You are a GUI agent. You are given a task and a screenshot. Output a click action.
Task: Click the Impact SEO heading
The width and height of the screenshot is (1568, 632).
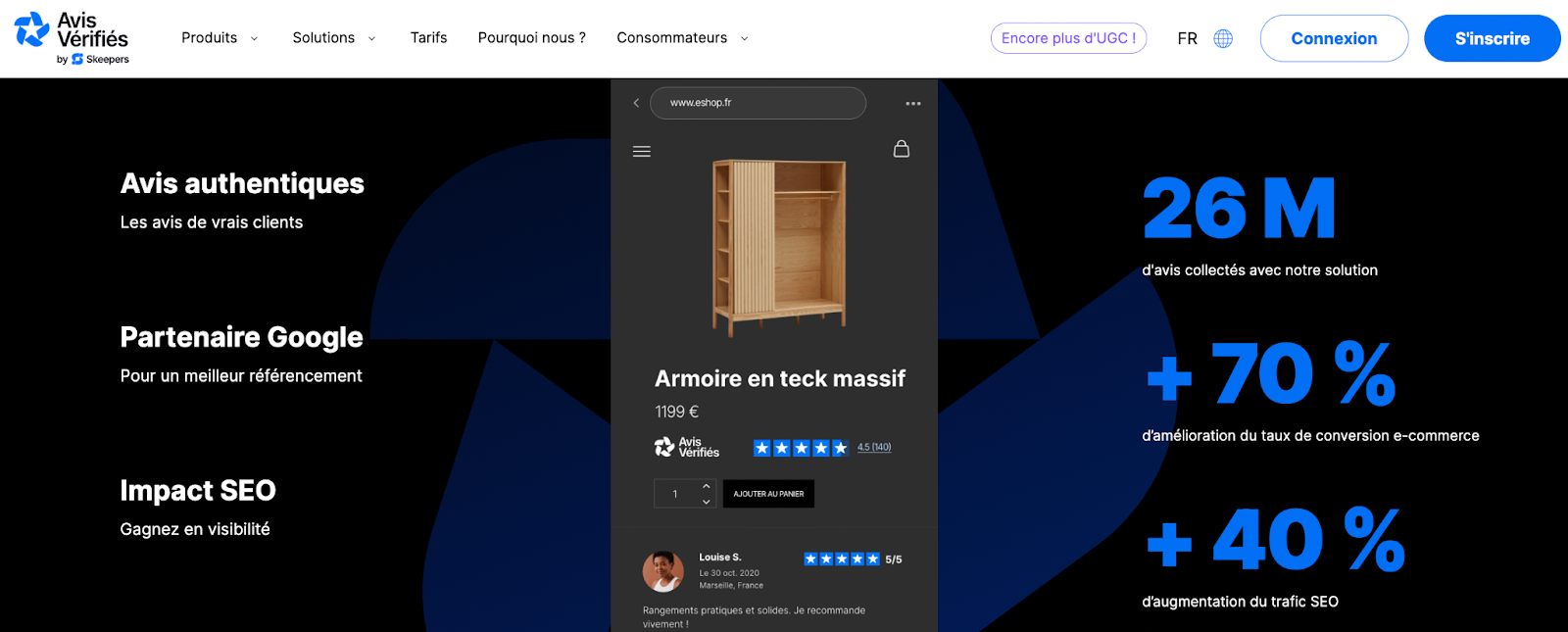[x=198, y=490]
